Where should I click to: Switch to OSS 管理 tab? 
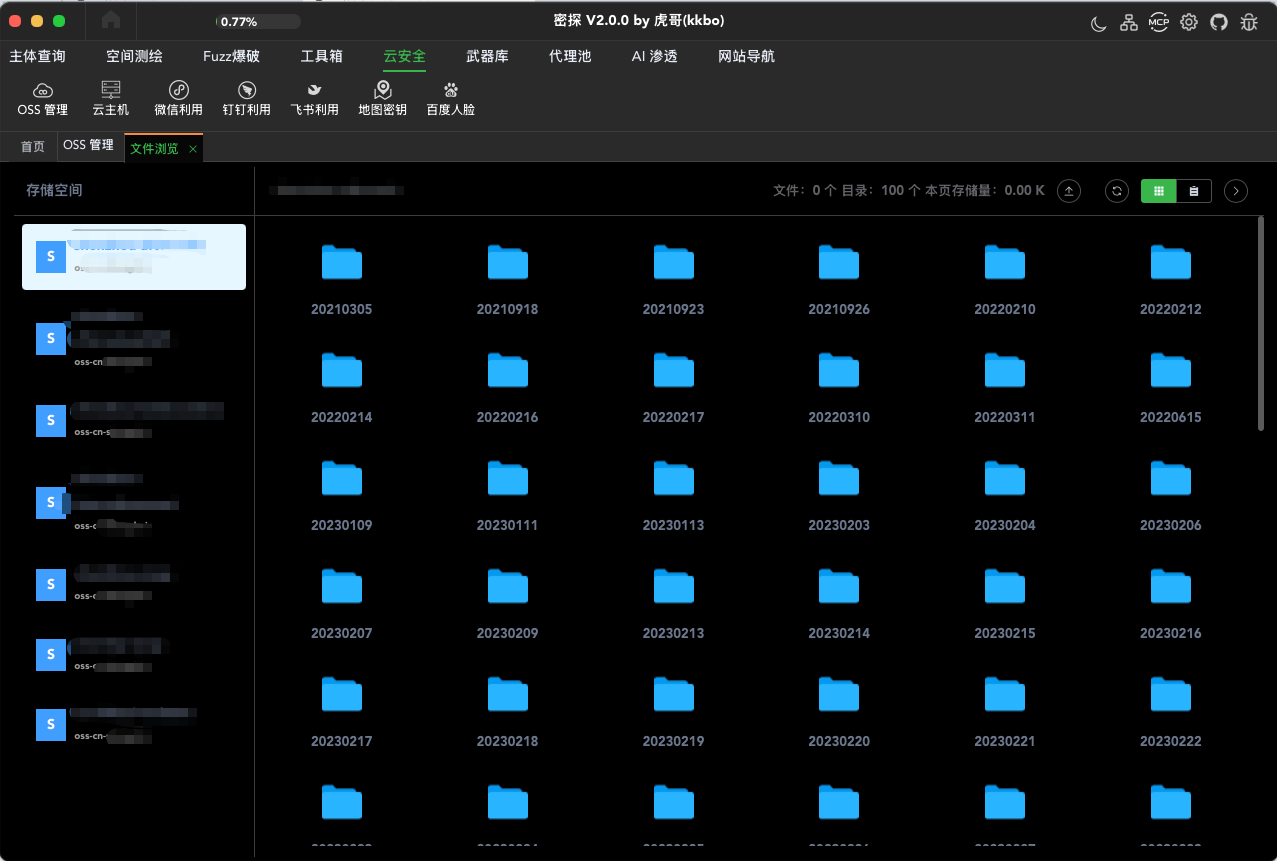[89, 146]
